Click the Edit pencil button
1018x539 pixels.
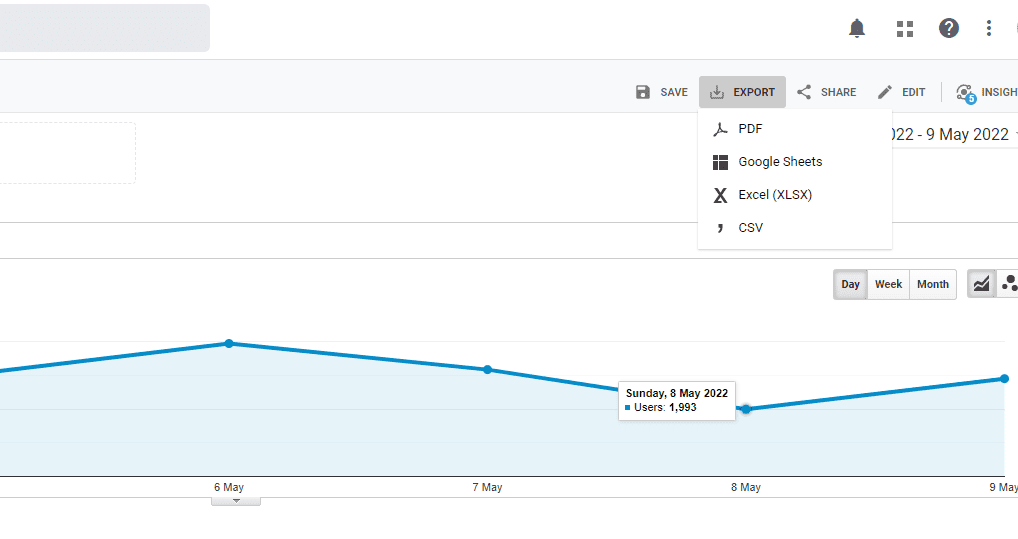click(x=901, y=92)
